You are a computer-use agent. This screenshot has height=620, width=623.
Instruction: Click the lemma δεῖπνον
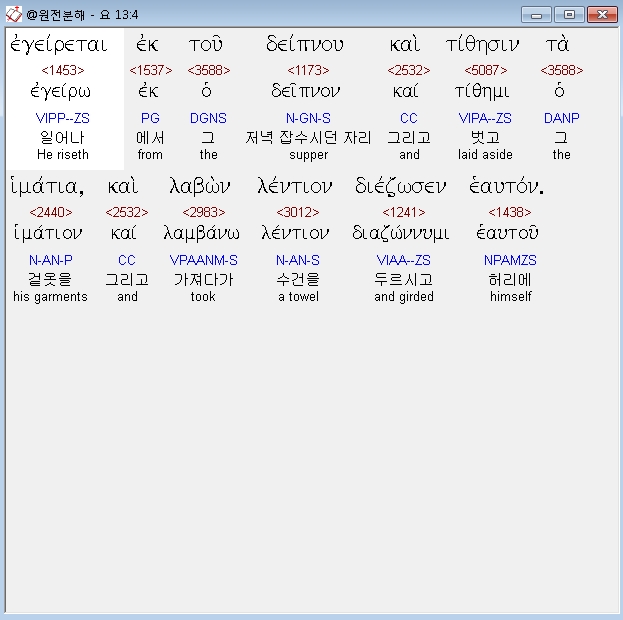click(306, 91)
